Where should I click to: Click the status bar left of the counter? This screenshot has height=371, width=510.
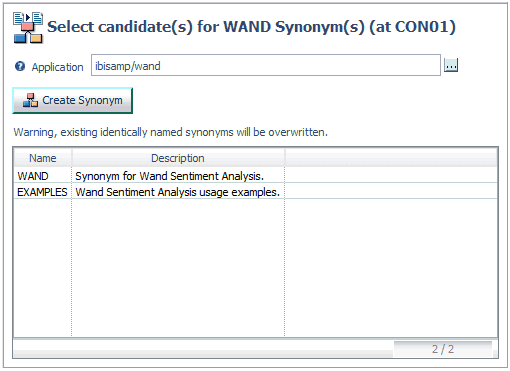pos(203,349)
